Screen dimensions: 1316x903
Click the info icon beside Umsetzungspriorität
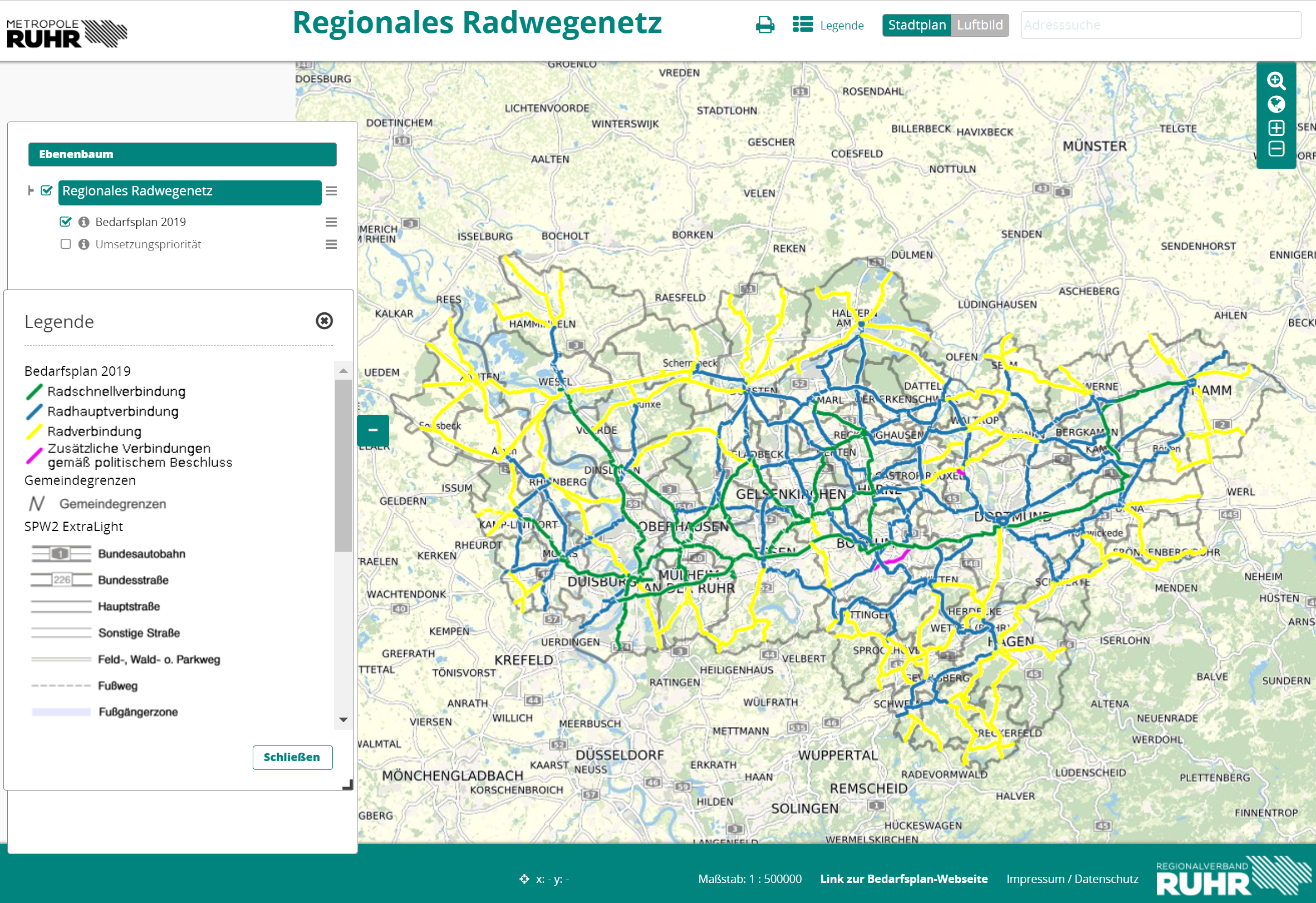click(x=84, y=244)
